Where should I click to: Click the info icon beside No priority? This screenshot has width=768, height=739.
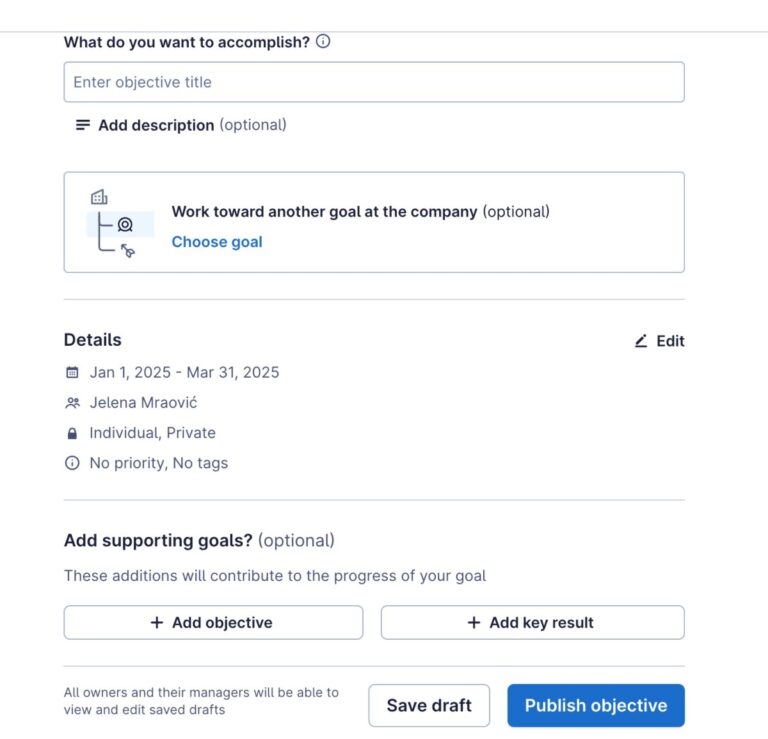[x=72, y=463]
